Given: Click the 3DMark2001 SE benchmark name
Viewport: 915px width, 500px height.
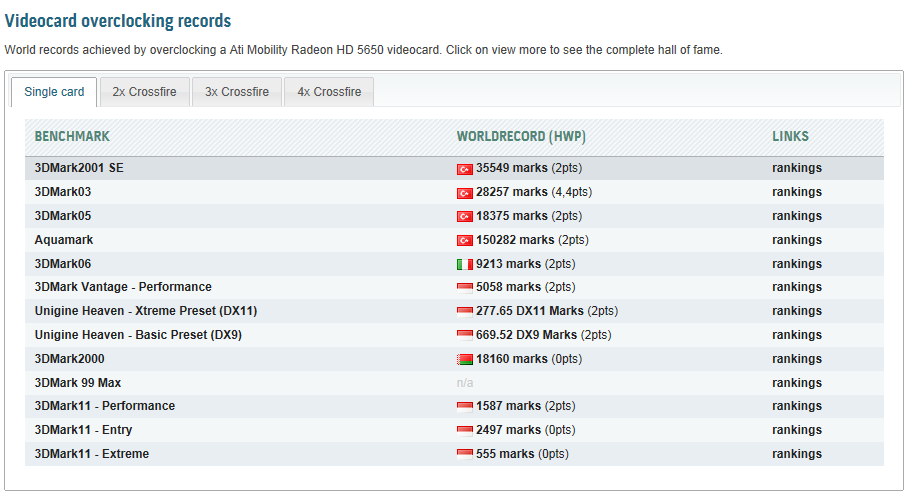Looking at the screenshot, I should pos(79,168).
